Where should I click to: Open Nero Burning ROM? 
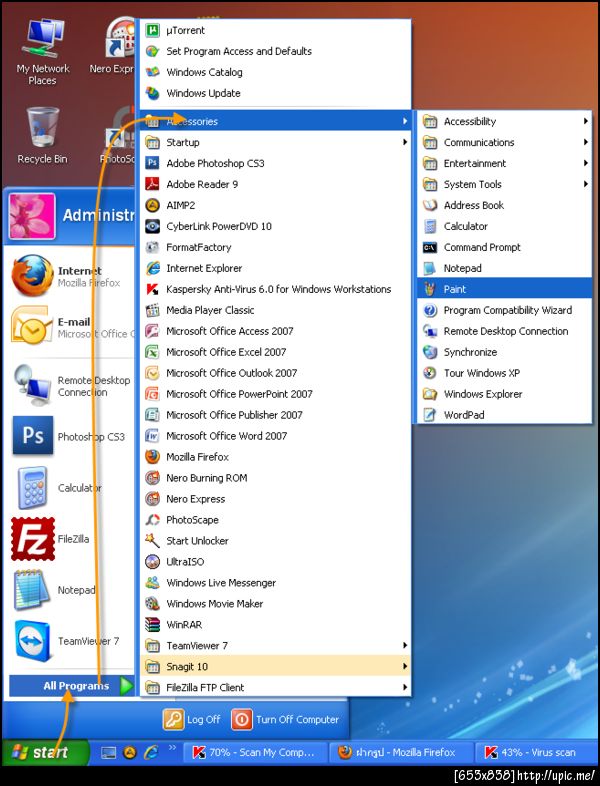[275, 478]
